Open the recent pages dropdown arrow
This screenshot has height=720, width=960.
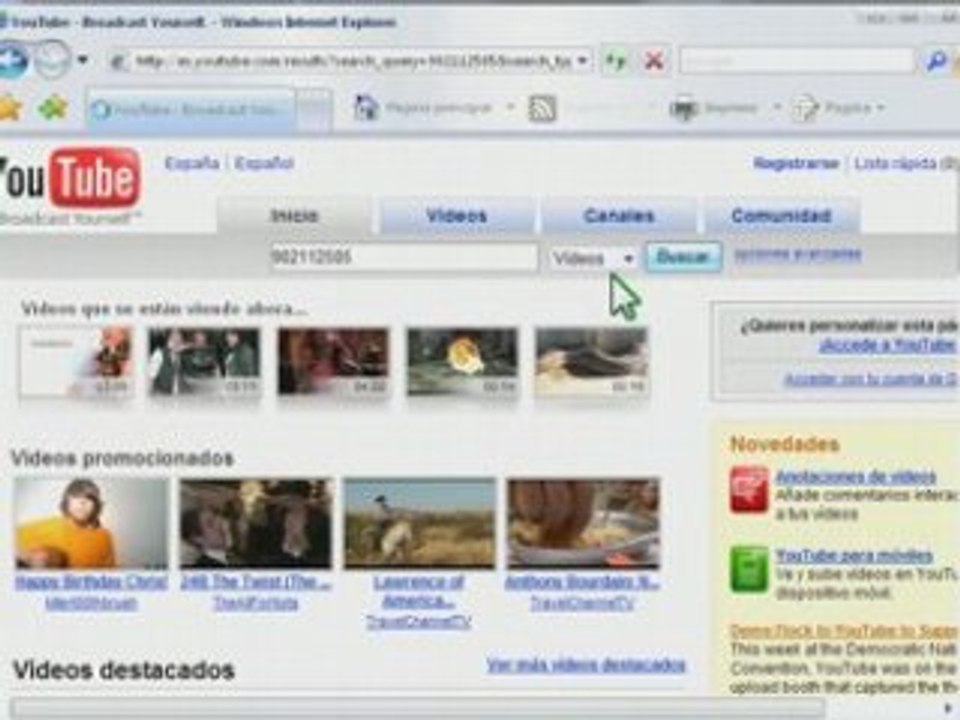82,60
